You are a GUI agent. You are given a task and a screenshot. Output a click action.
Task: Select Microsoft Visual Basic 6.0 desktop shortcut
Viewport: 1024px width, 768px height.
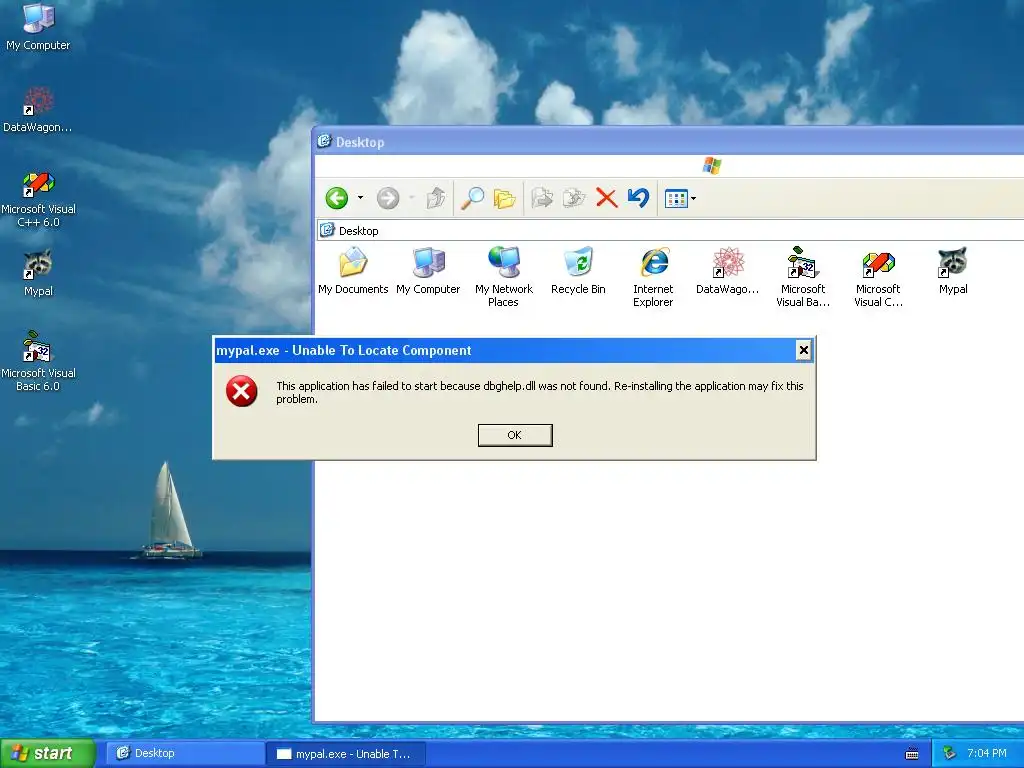coord(38,362)
